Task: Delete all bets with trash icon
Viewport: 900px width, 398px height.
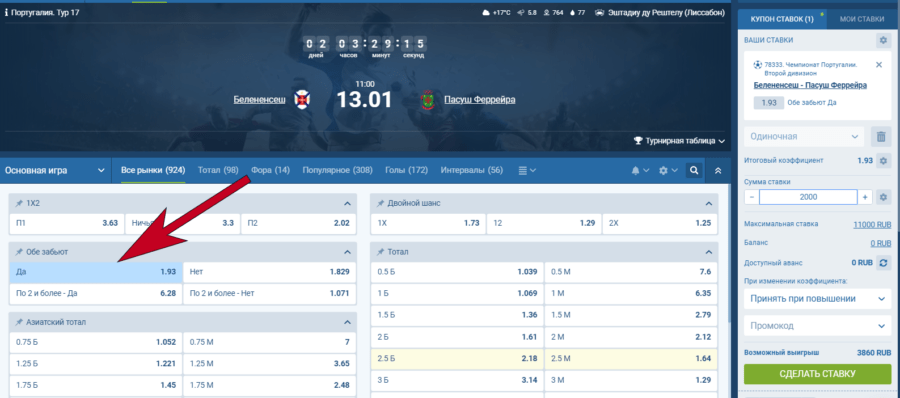Action: [880, 137]
